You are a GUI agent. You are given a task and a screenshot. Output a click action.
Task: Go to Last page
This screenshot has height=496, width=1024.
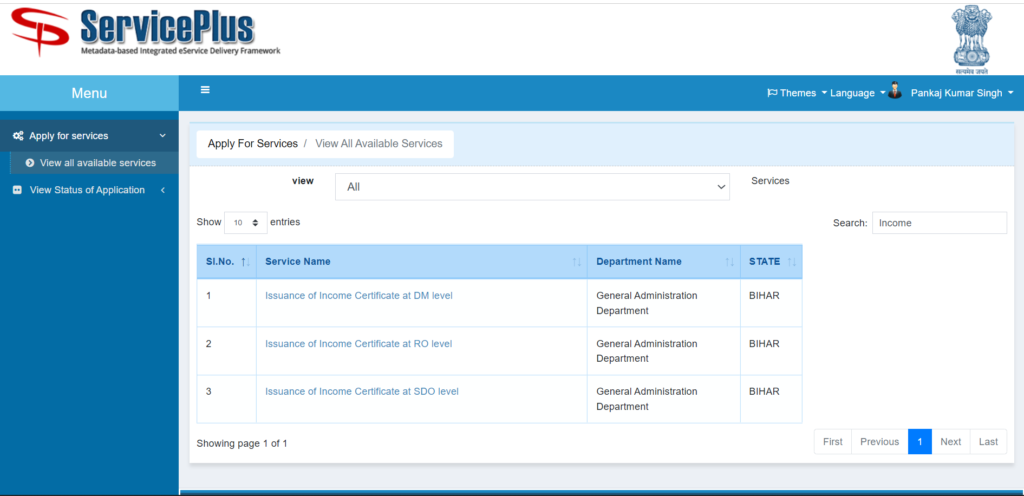click(x=989, y=442)
